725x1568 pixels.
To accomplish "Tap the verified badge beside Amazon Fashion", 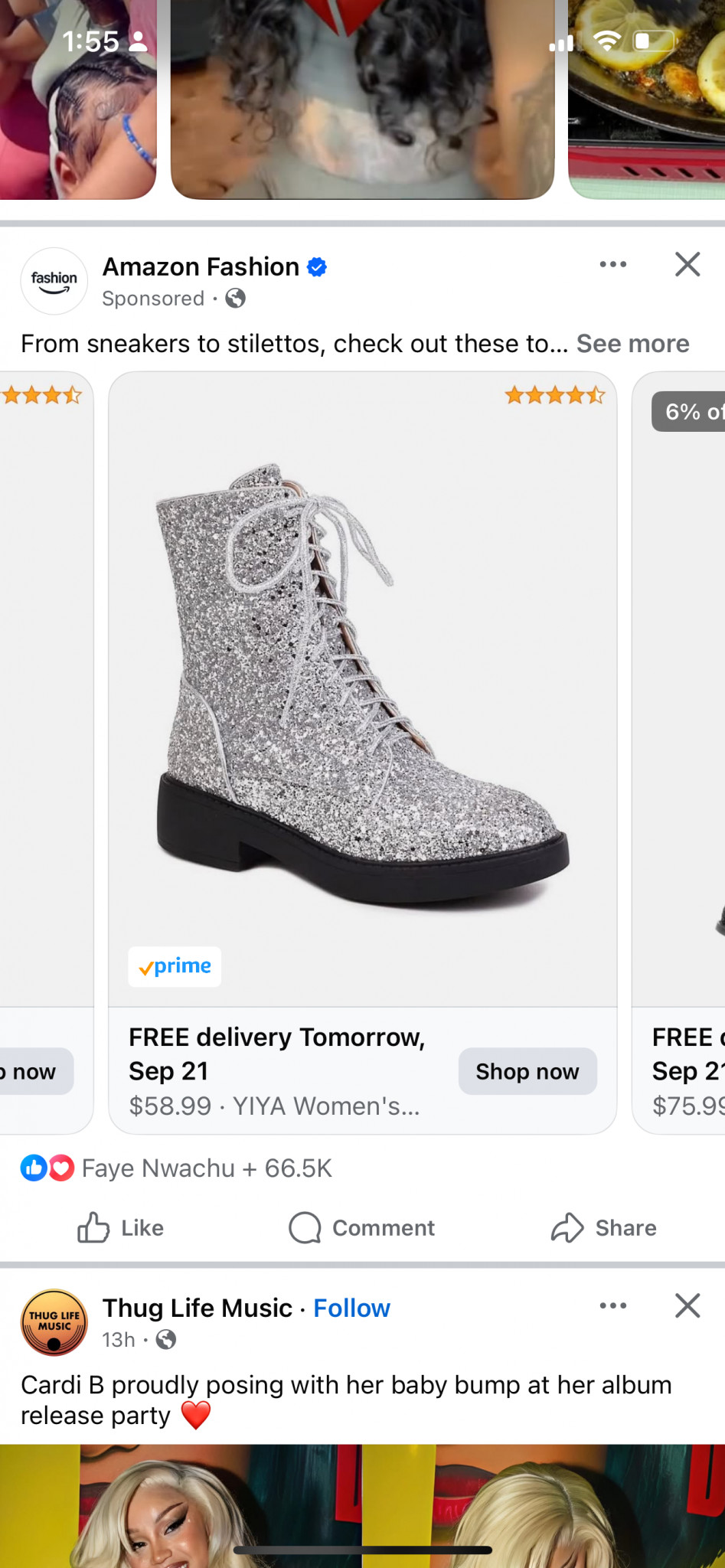I will [317, 267].
